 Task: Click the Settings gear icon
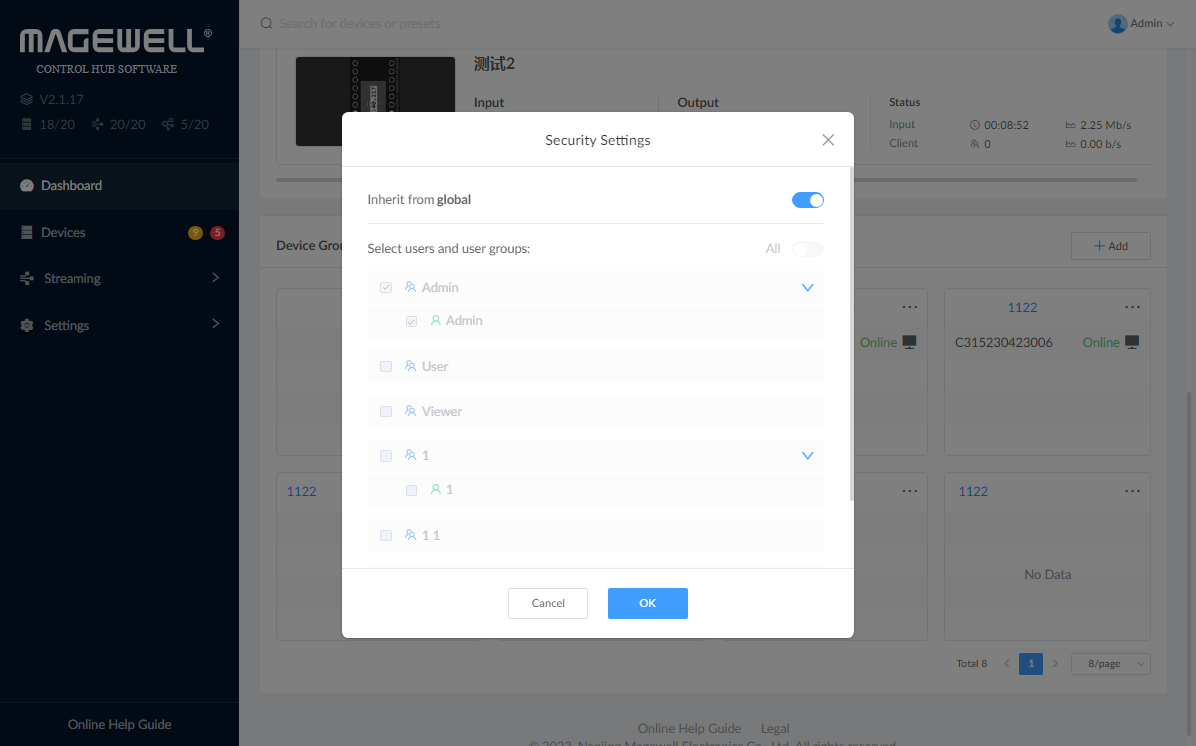[x=25, y=324]
